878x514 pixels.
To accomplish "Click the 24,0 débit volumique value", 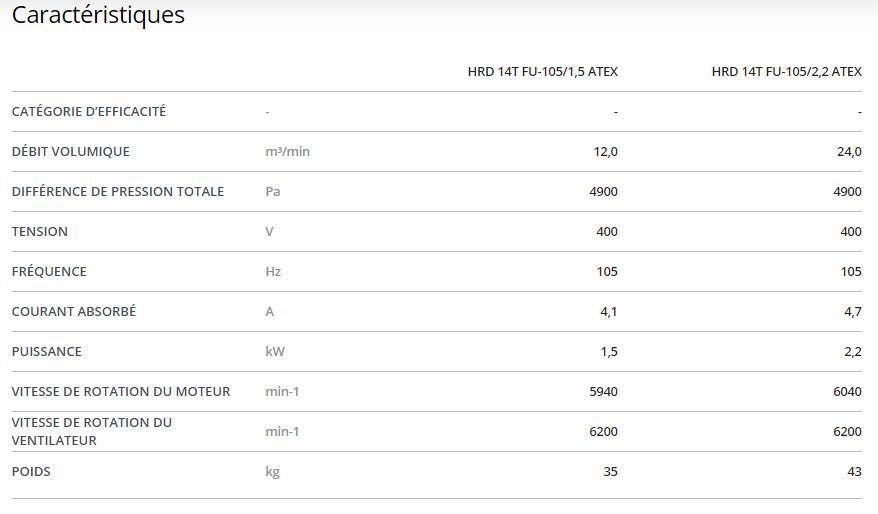I will (x=850, y=152).
